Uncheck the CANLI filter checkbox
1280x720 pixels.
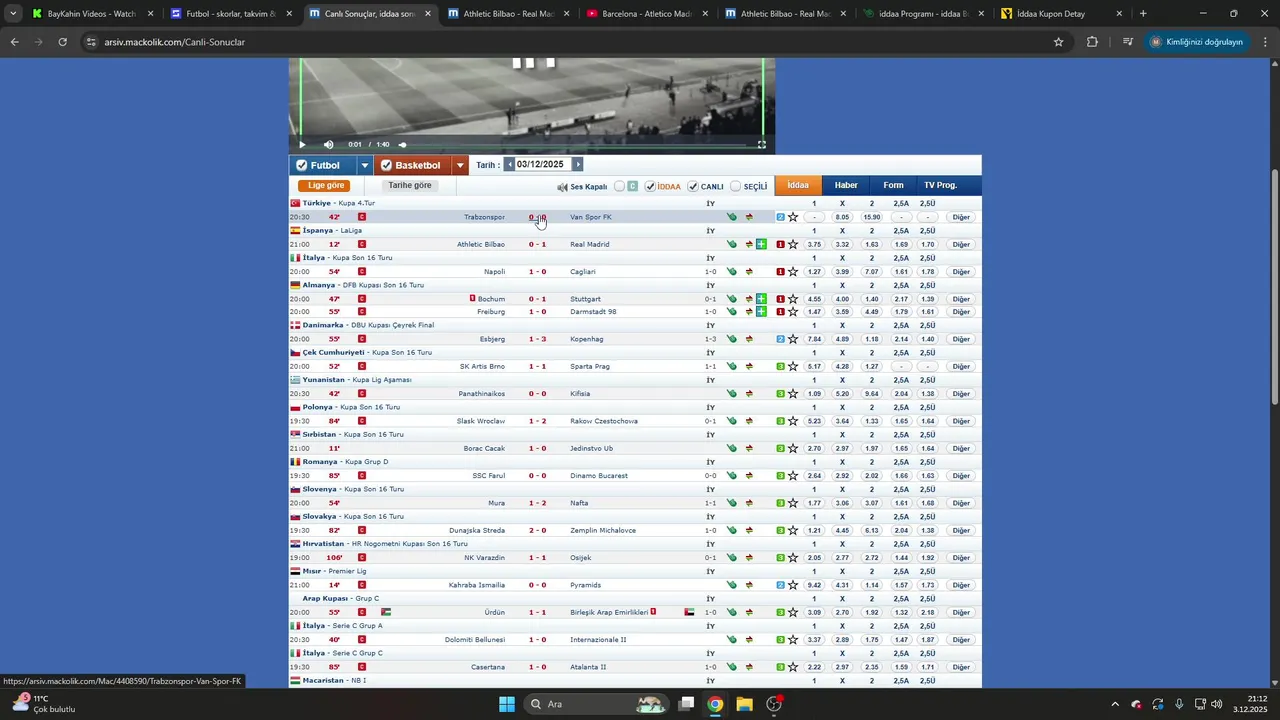pyautogui.click(x=693, y=186)
